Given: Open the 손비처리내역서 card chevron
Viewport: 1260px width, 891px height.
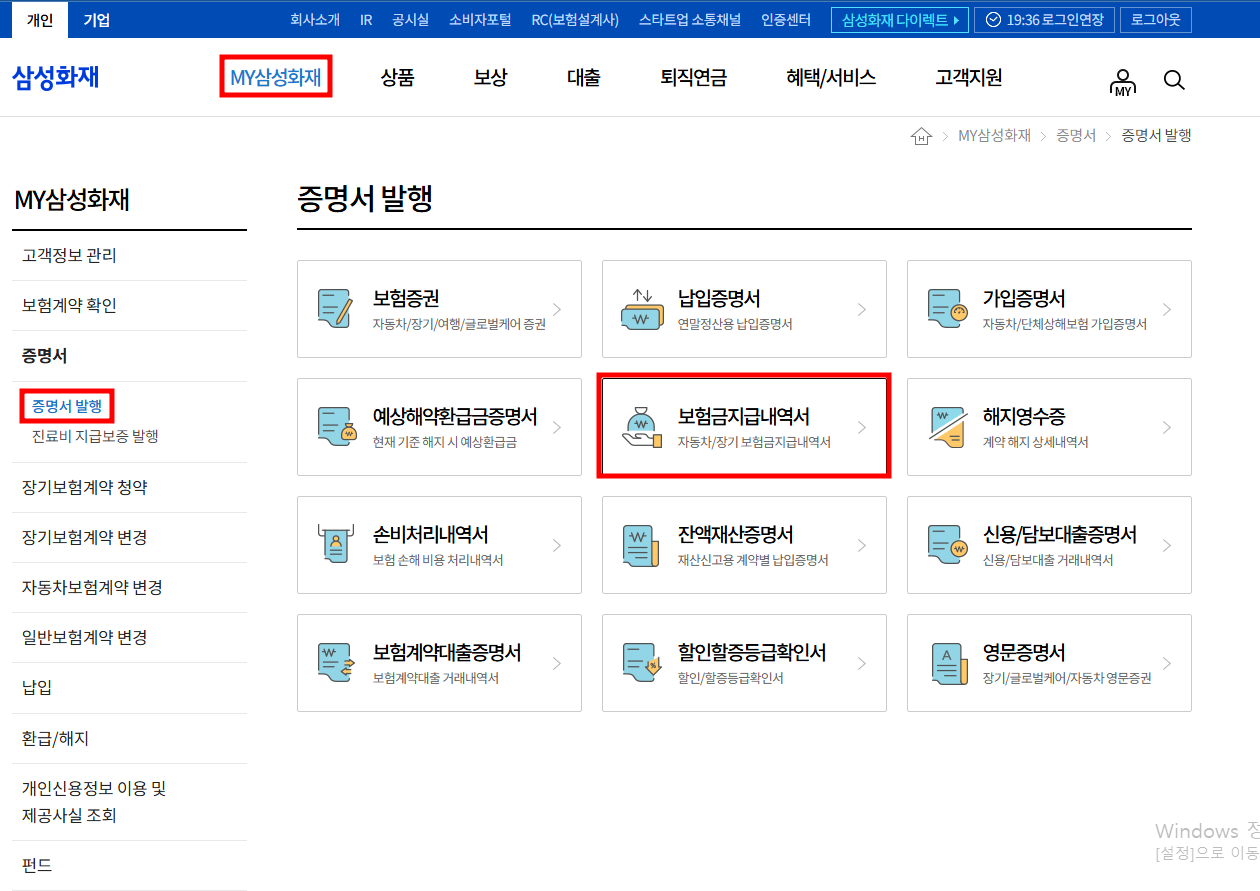Looking at the screenshot, I should tap(557, 545).
